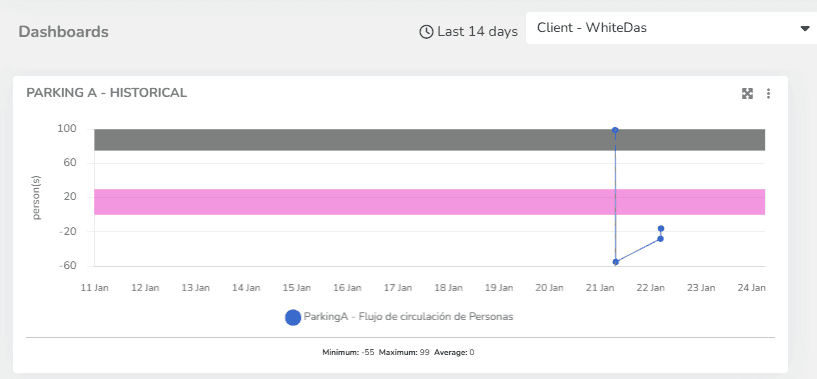The image size is (817, 379).
Task: Click the 20 Jan axis label
Action: tap(549, 287)
